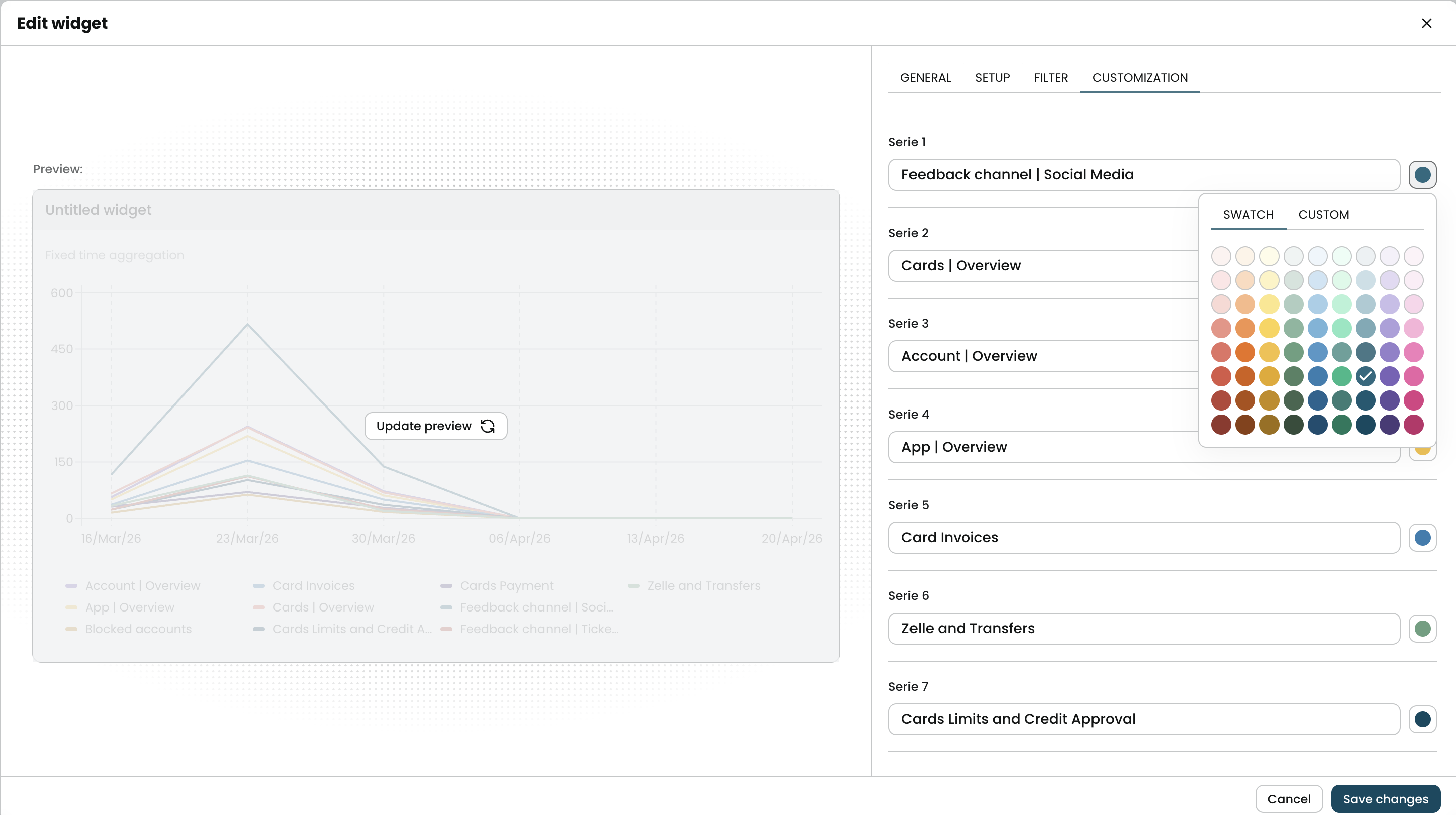Pick the darkest magenta swatch in bottom row
Viewport: 1456px width, 815px height.
1413,425
